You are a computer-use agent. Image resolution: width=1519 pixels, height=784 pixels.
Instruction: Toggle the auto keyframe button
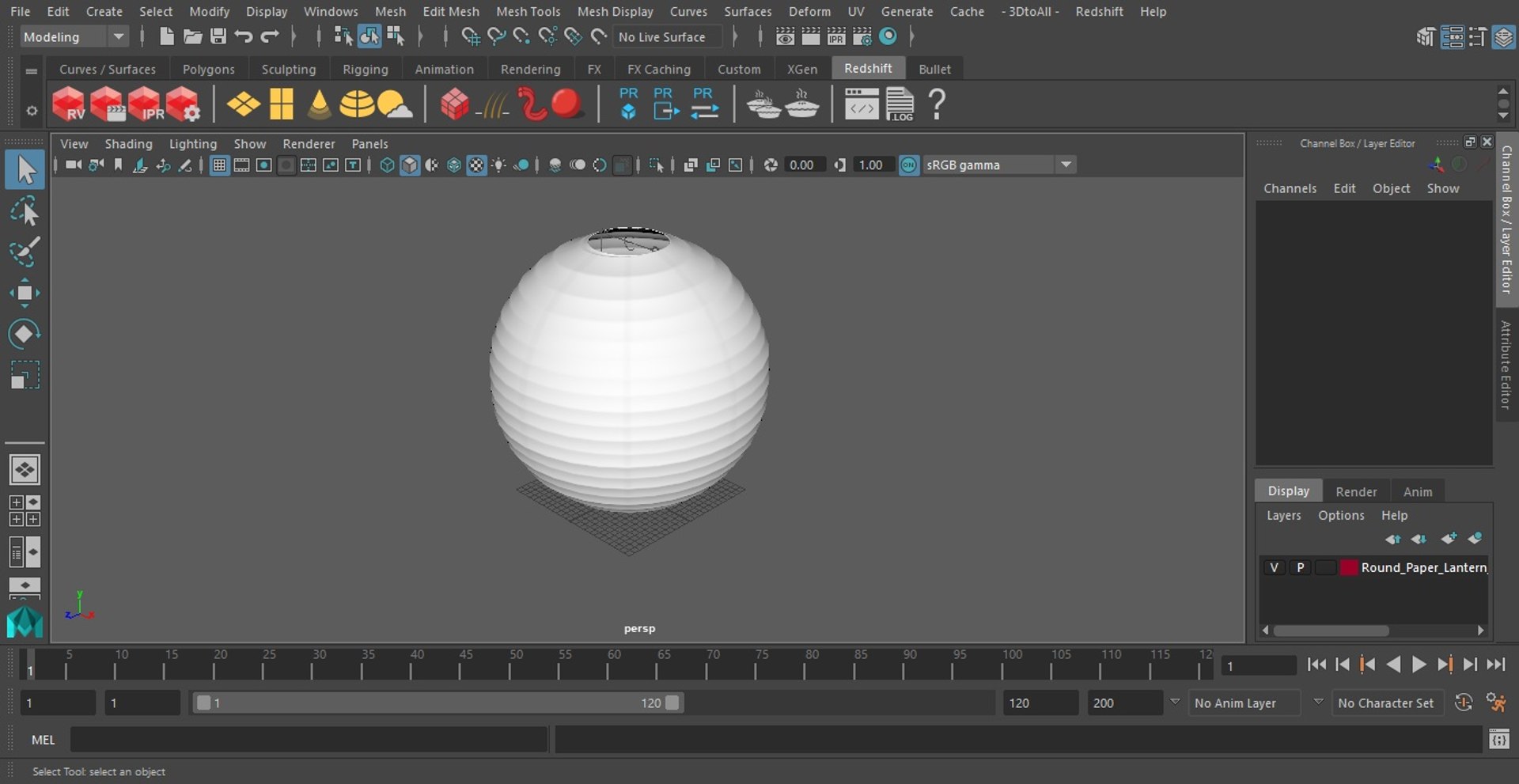click(1464, 703)
